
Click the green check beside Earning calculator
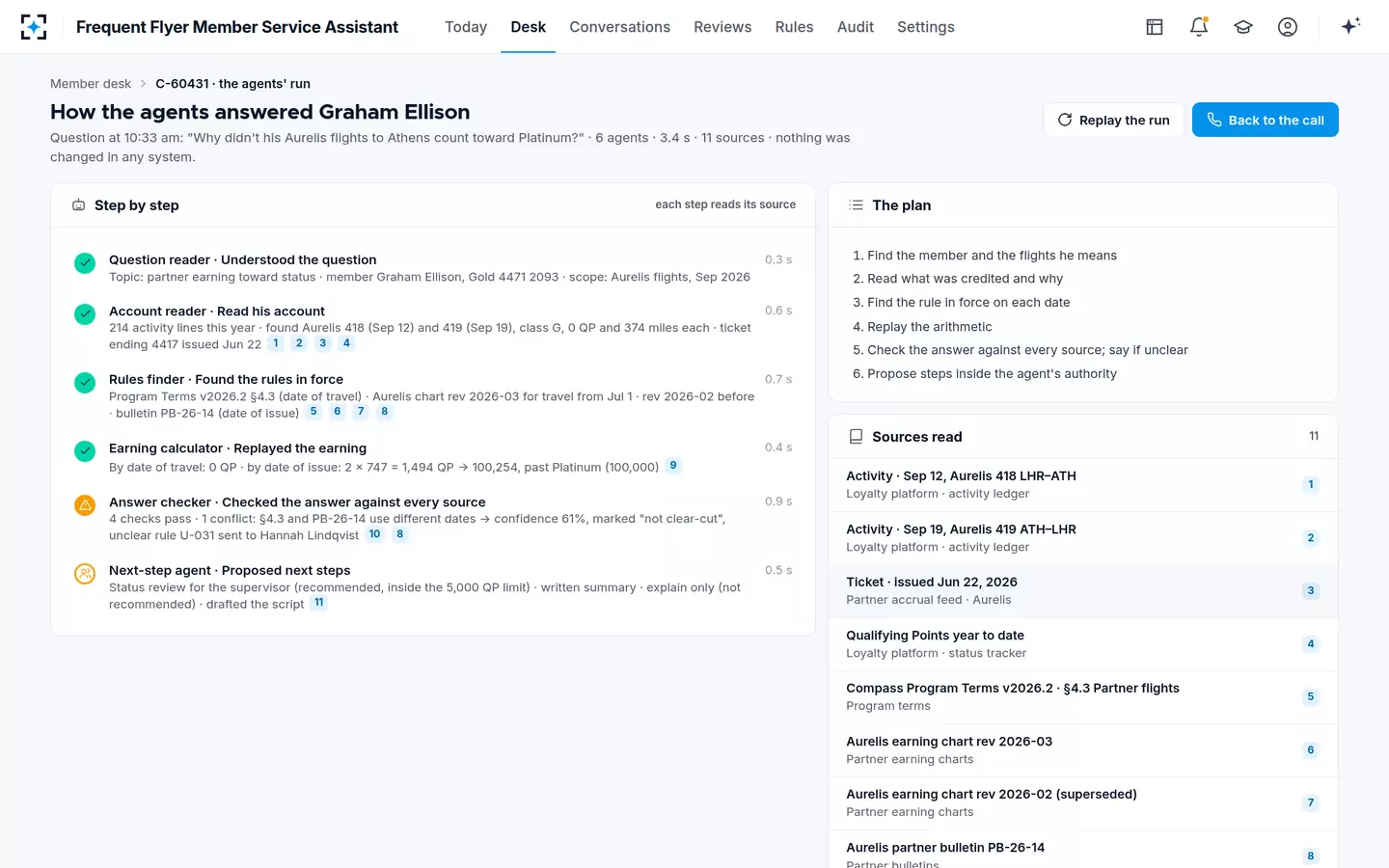(x=85, y=450)
